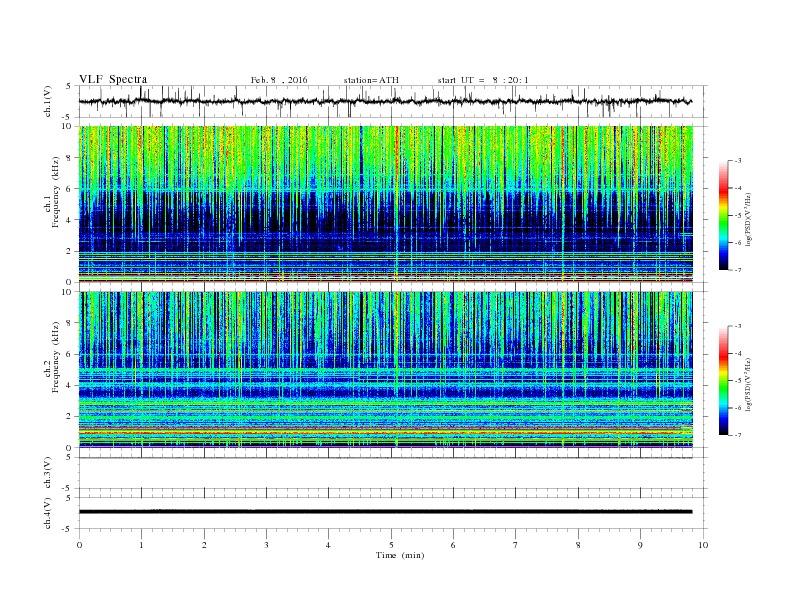Select the date text "Feb. 8, 2016"
Screen dimensions: 792x612
[x=279, y=80]
